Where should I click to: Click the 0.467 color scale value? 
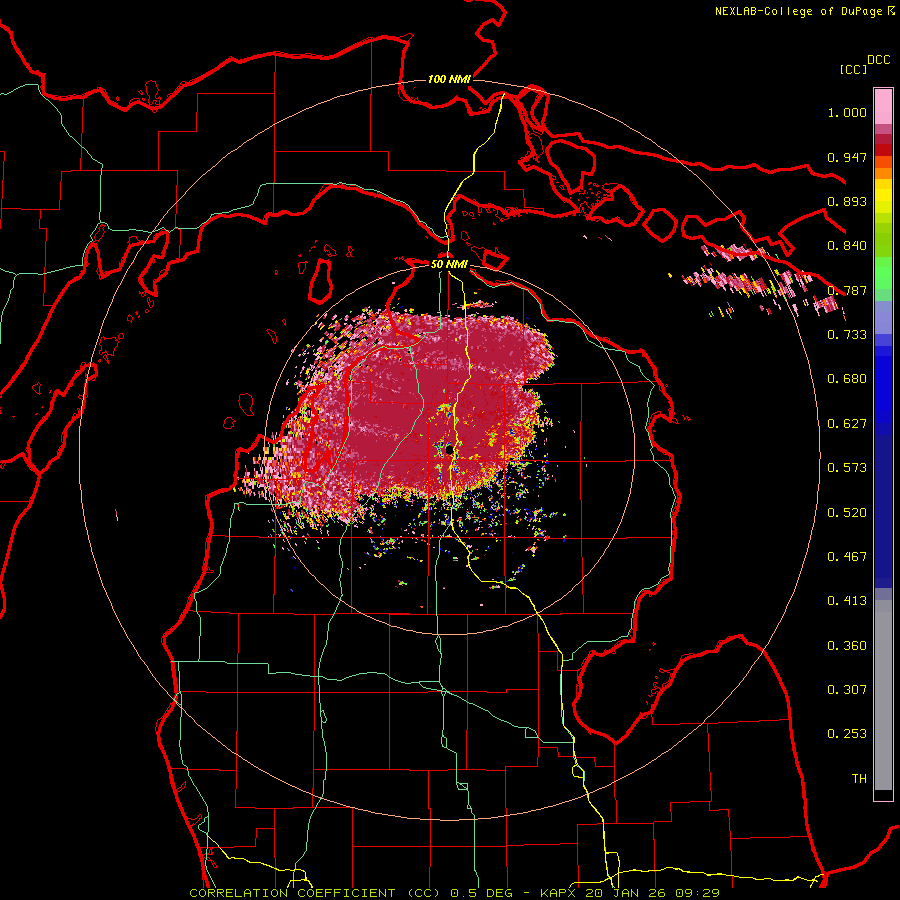(847, 557)
